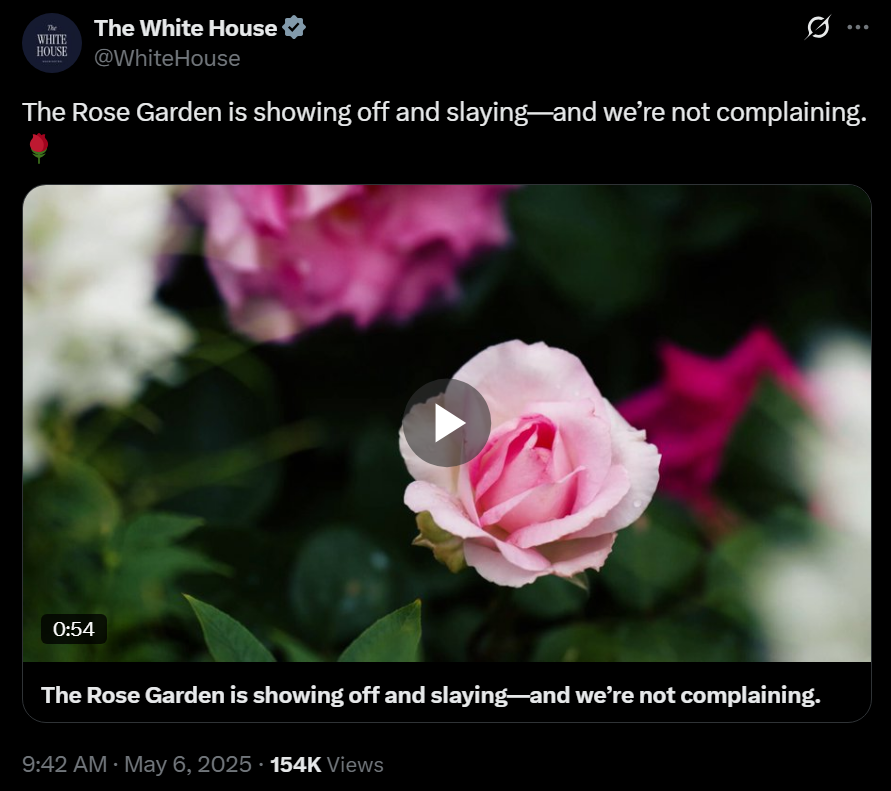The height and width of the screenshot is (791, 891).
Task: Click the red rose emoji in the post
Action: [x=39, y=148]
